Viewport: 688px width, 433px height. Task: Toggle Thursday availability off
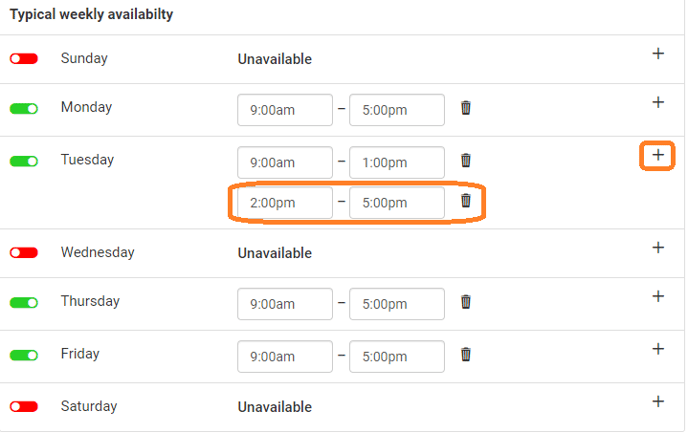coord(24,302)
